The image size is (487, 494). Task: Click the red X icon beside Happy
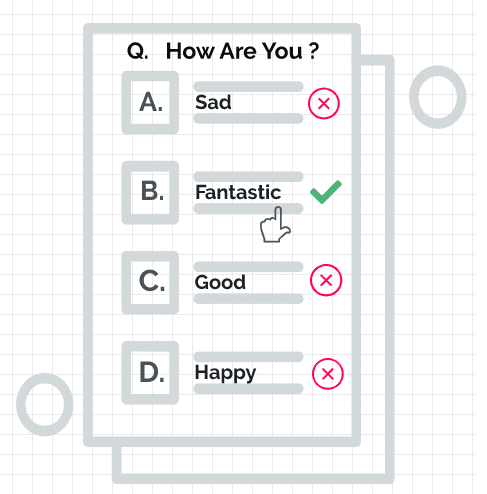click(x=328, y=374)
